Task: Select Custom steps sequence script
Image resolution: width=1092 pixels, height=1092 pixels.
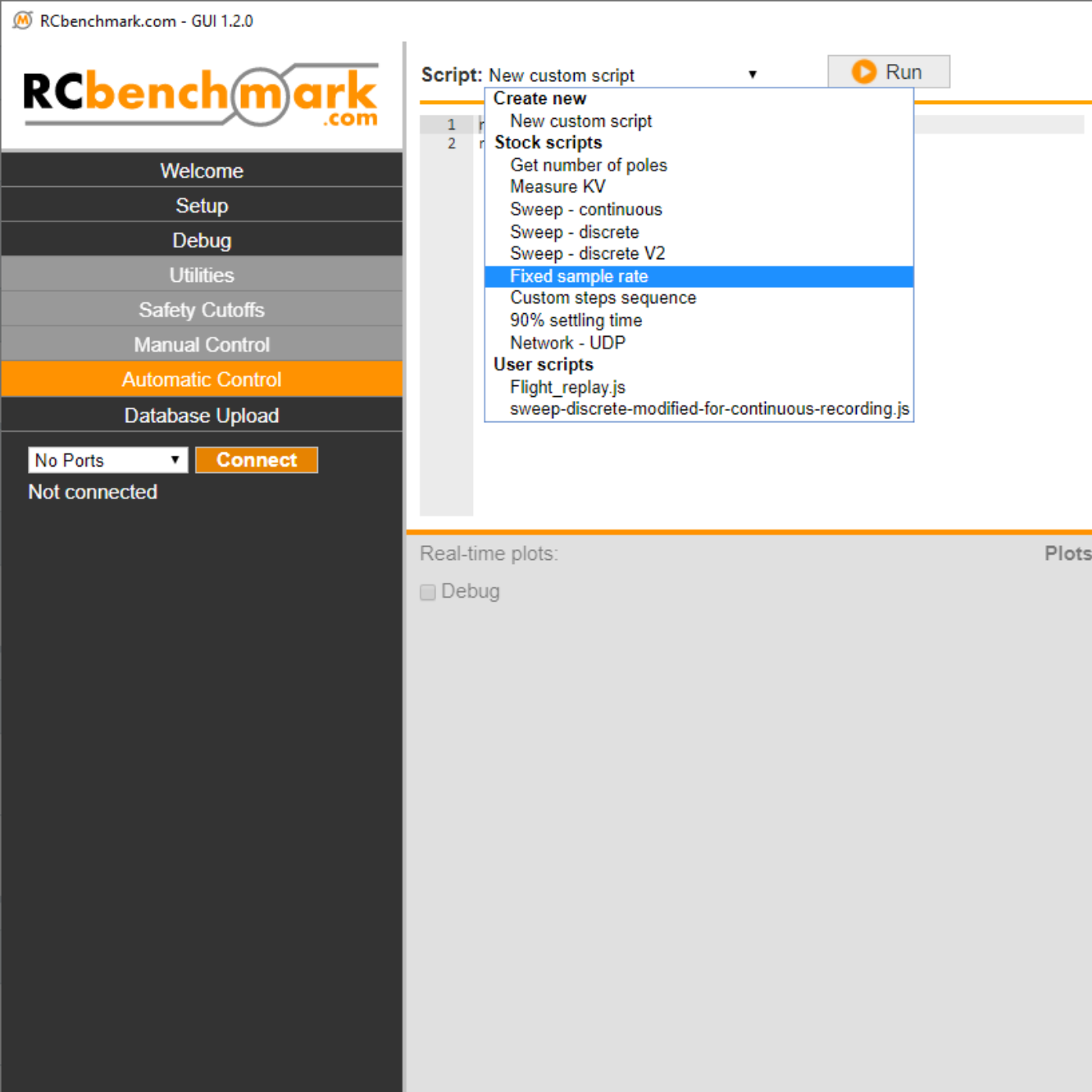Action: (x=699, y=298)
